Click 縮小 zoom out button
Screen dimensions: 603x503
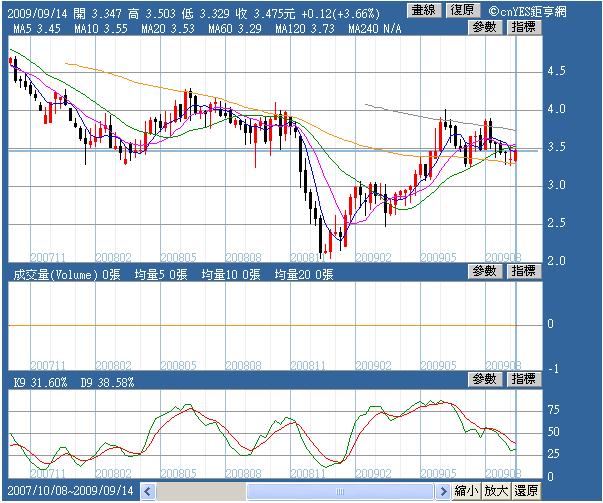click(466, 491)
